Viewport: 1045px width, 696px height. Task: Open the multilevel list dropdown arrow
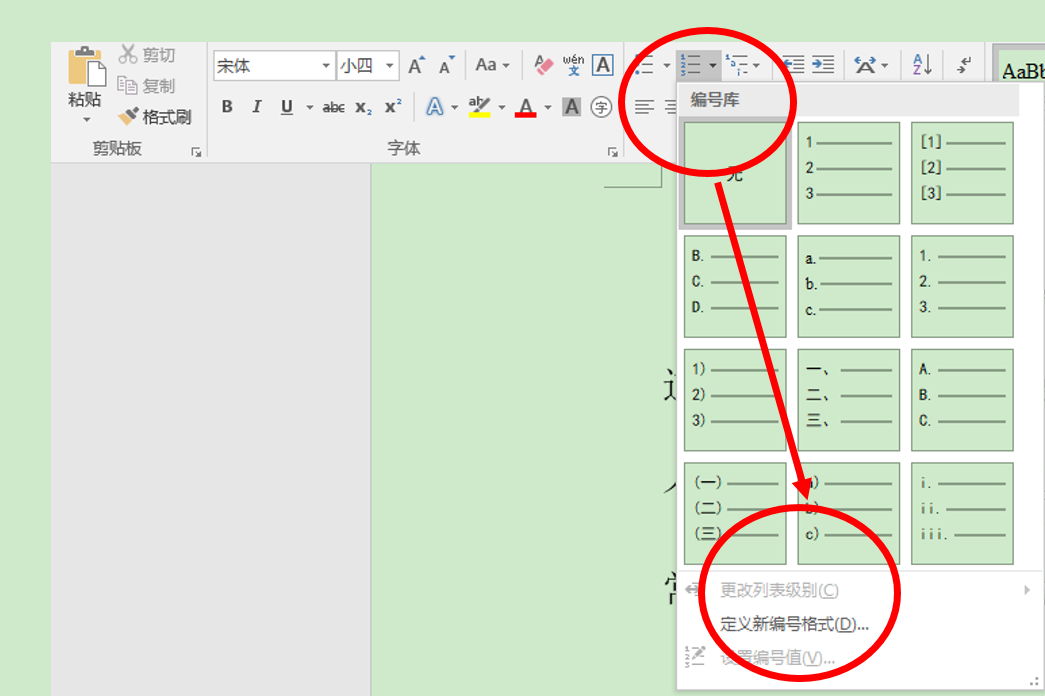pos(756,65)
